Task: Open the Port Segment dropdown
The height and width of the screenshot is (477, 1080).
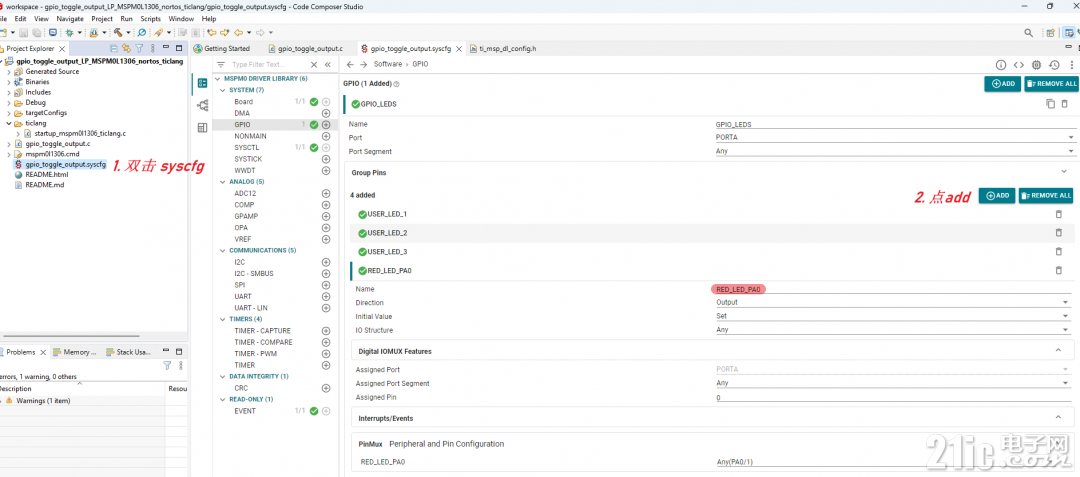Action: (895, 151)
